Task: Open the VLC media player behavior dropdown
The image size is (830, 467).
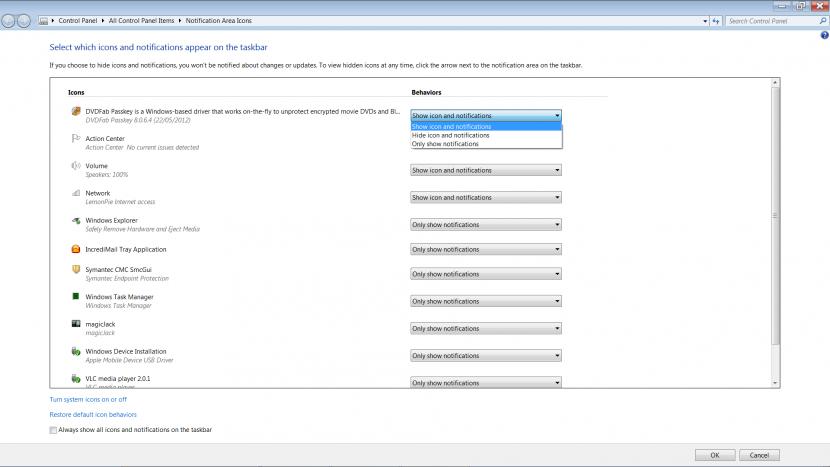Action: click(485, 382)
